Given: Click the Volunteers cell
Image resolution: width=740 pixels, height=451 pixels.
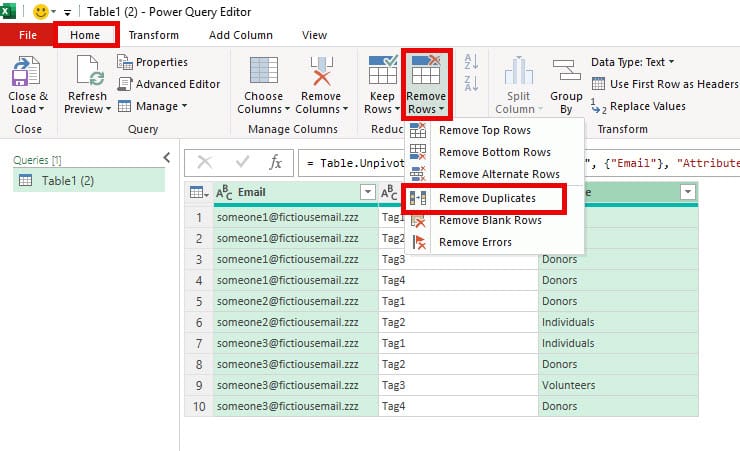Looking at the screenshot, I should [618, 385].
